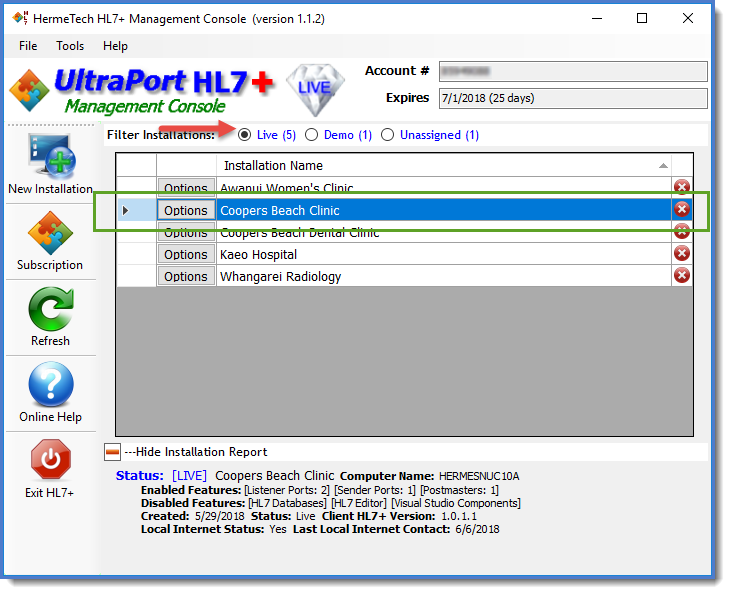Click the Account # field
Viewport: 730px width, 594px height.
click(x=573, y=71)
